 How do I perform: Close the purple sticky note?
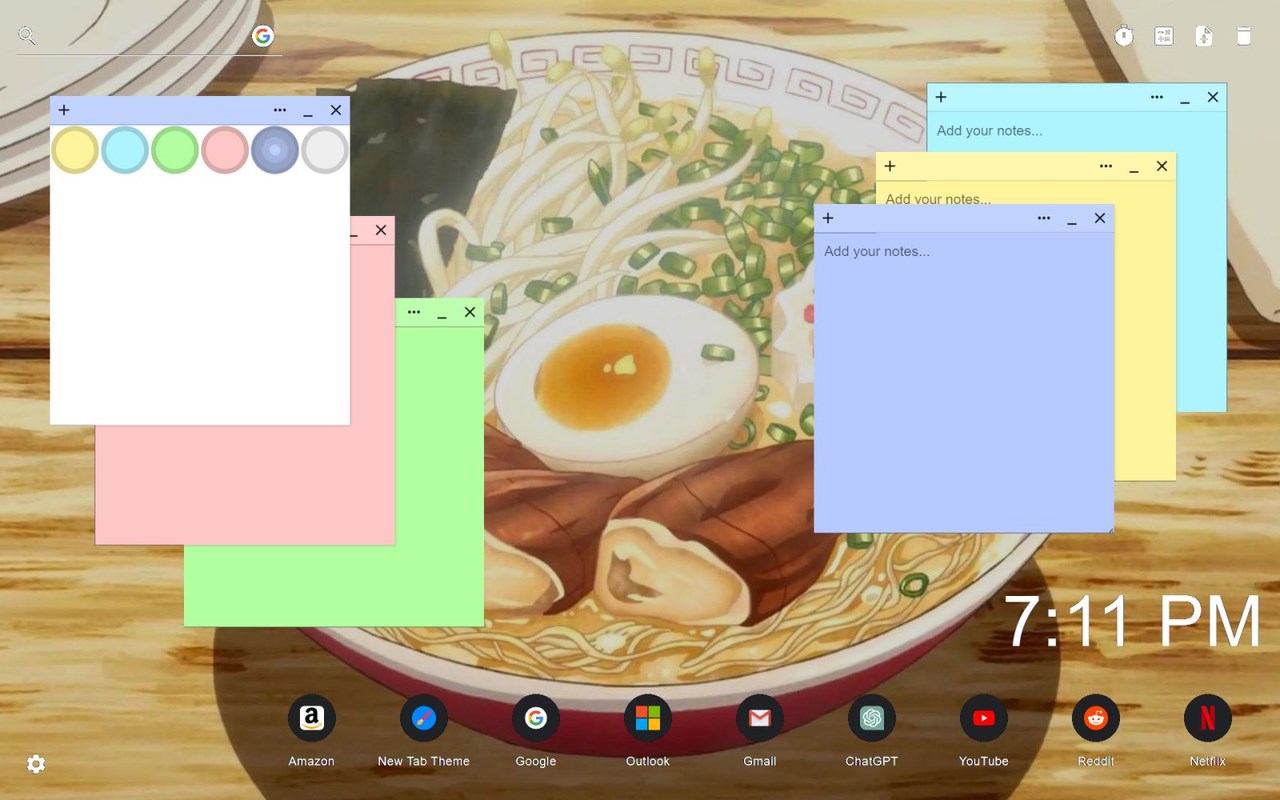click(x=1100, y=218)
